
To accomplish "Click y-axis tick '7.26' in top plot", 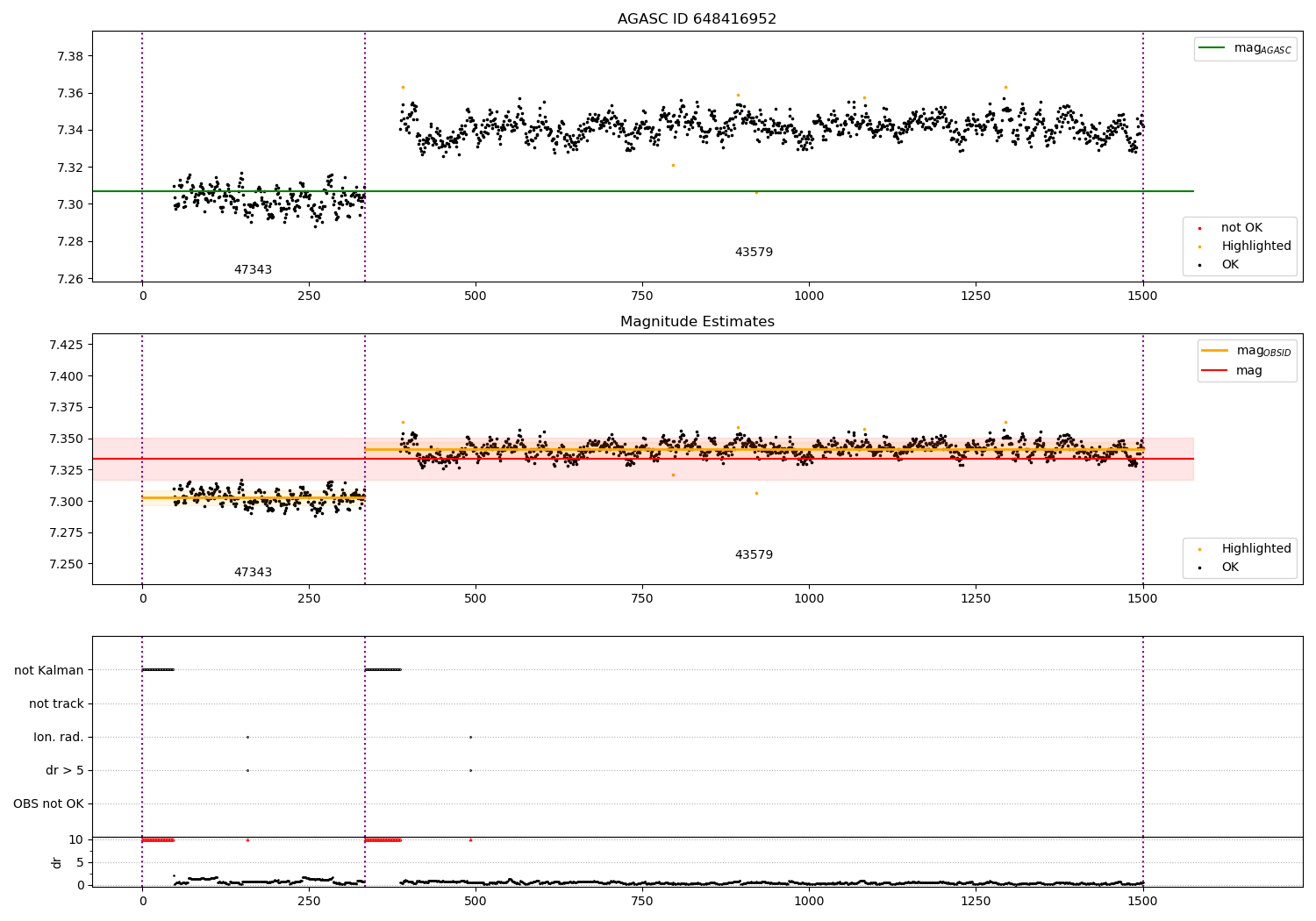I will click(70, 279).
